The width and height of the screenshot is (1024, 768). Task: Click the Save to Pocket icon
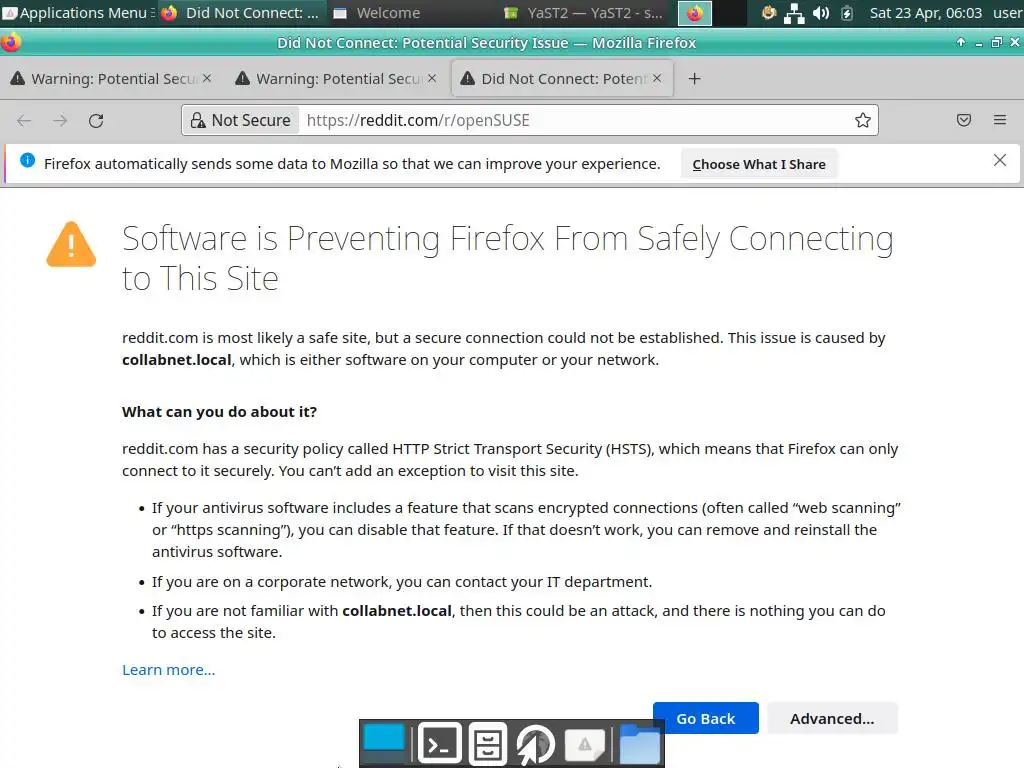[964, 121]
